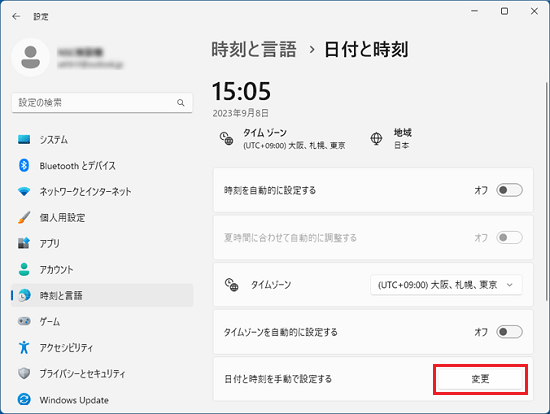Click the blurred user name text
The width and height of the screenshot is (550, 414).
[x=80, y=52]
